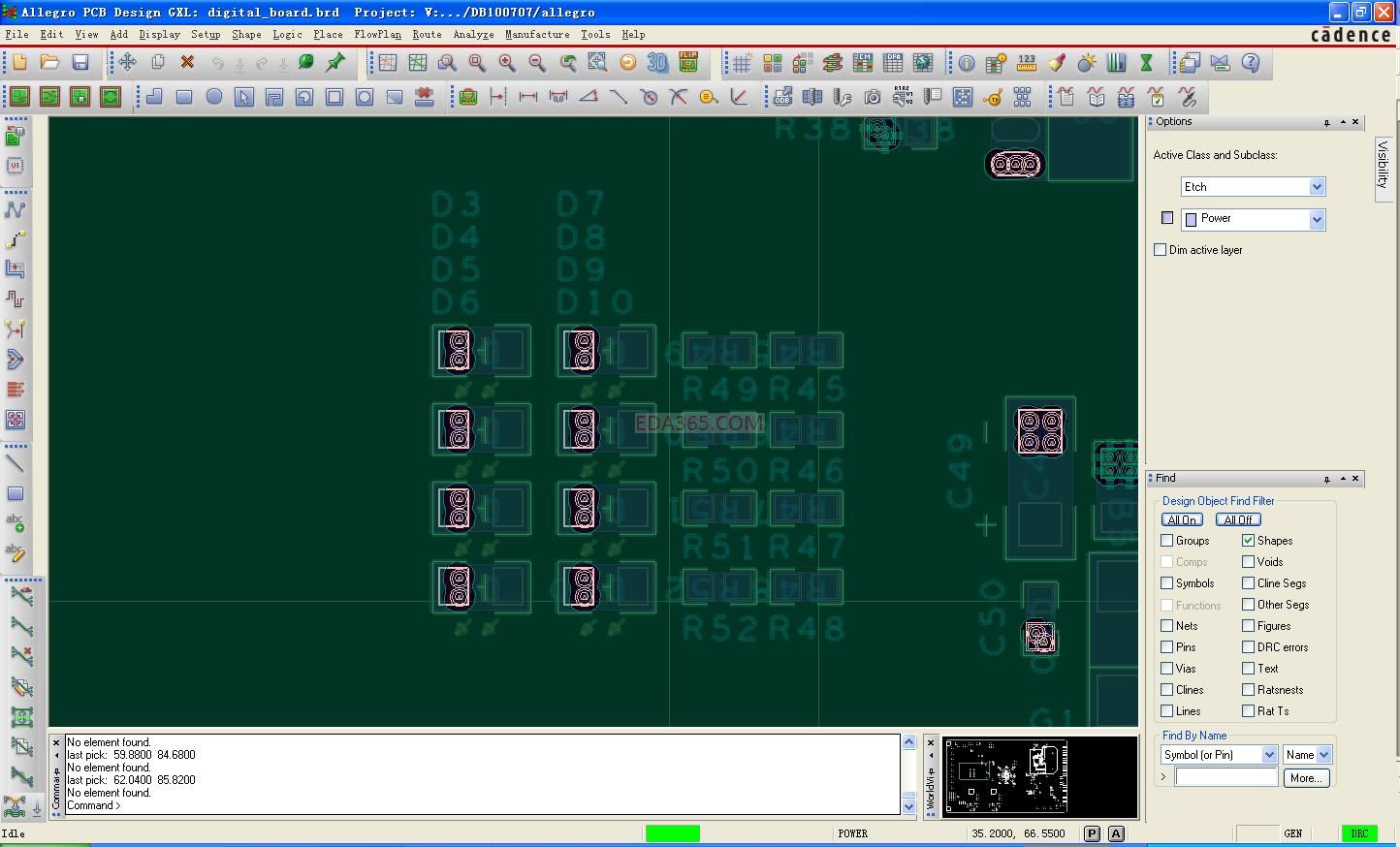Open the Shape menu

pos(246,34)
